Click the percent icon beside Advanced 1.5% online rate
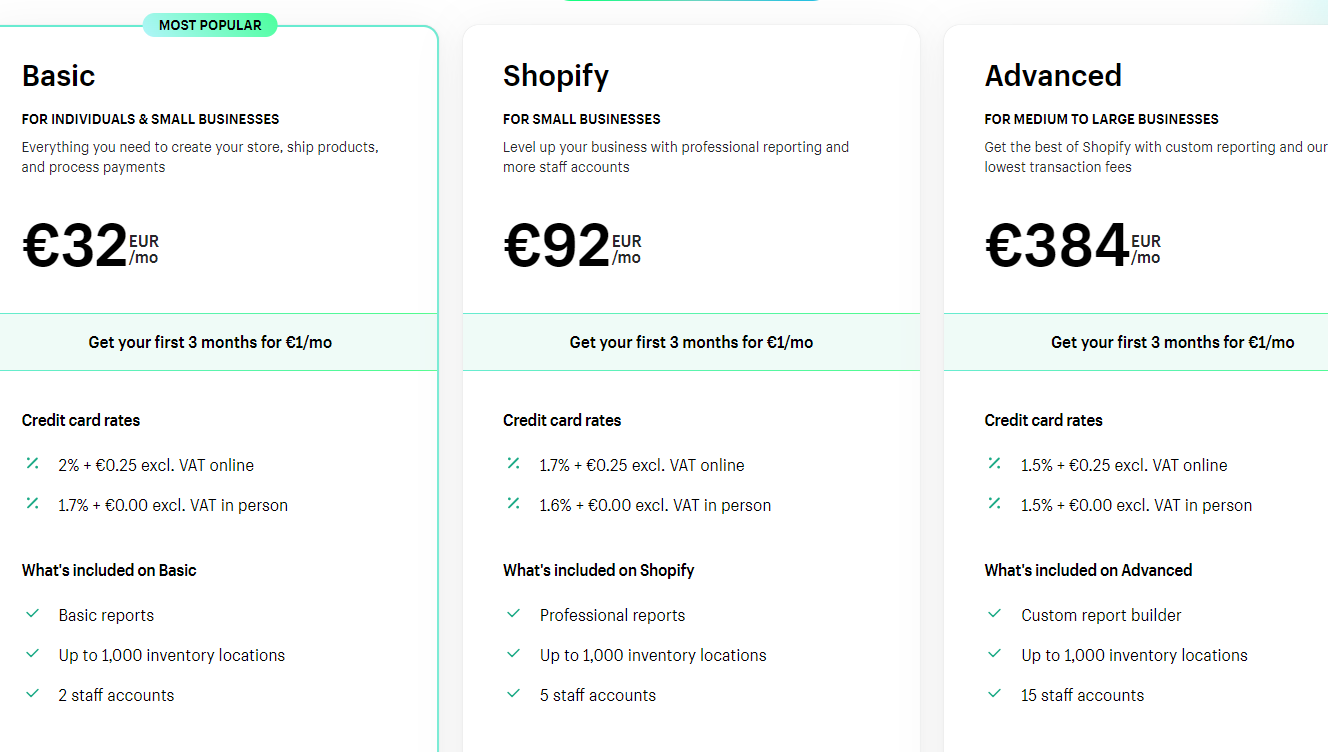Image resolution: width=1328 pixels, height=752 pixels. 994,464
